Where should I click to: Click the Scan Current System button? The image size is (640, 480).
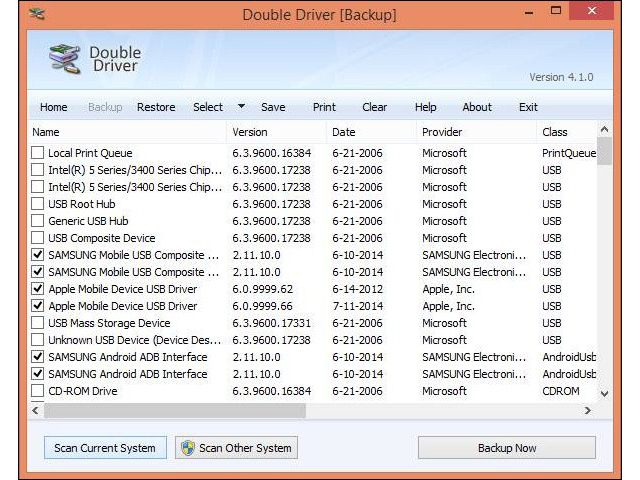(105, 448)
